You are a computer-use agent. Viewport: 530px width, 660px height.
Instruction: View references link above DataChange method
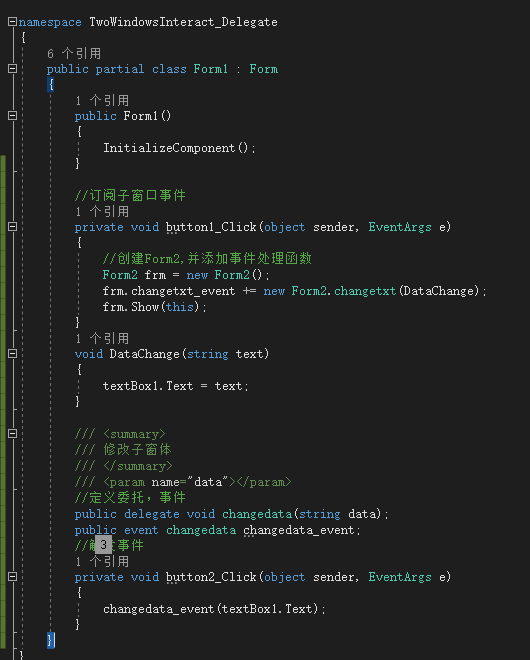tap(102, 339)
